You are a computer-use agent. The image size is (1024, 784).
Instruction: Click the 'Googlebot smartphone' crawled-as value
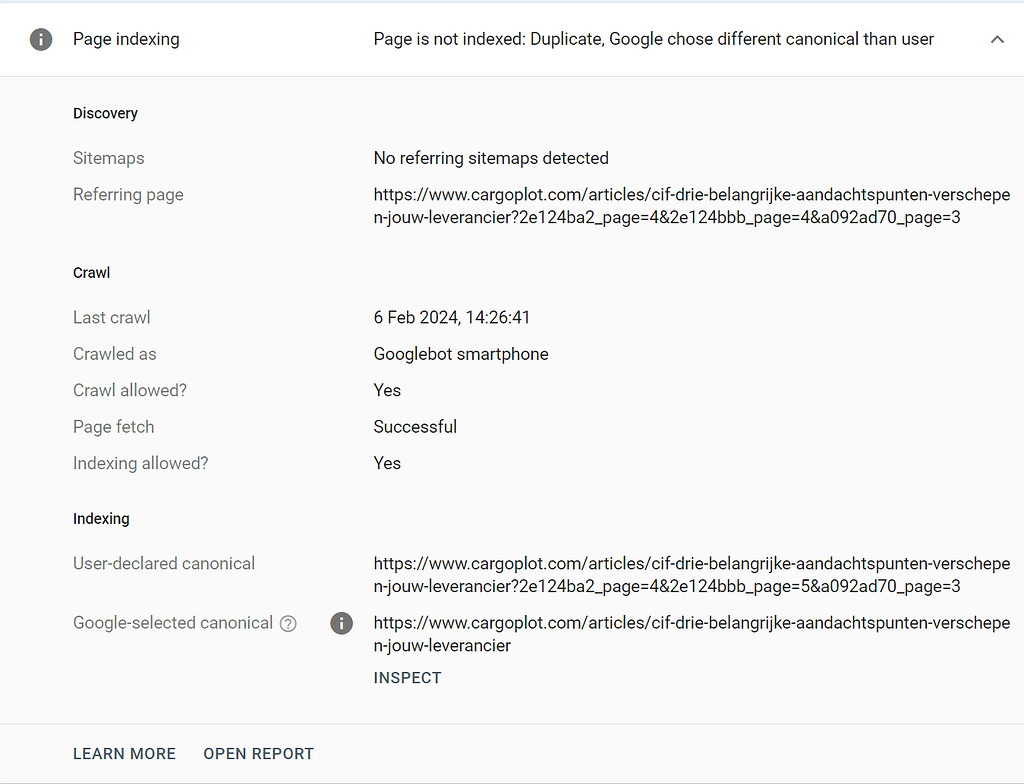461,354
